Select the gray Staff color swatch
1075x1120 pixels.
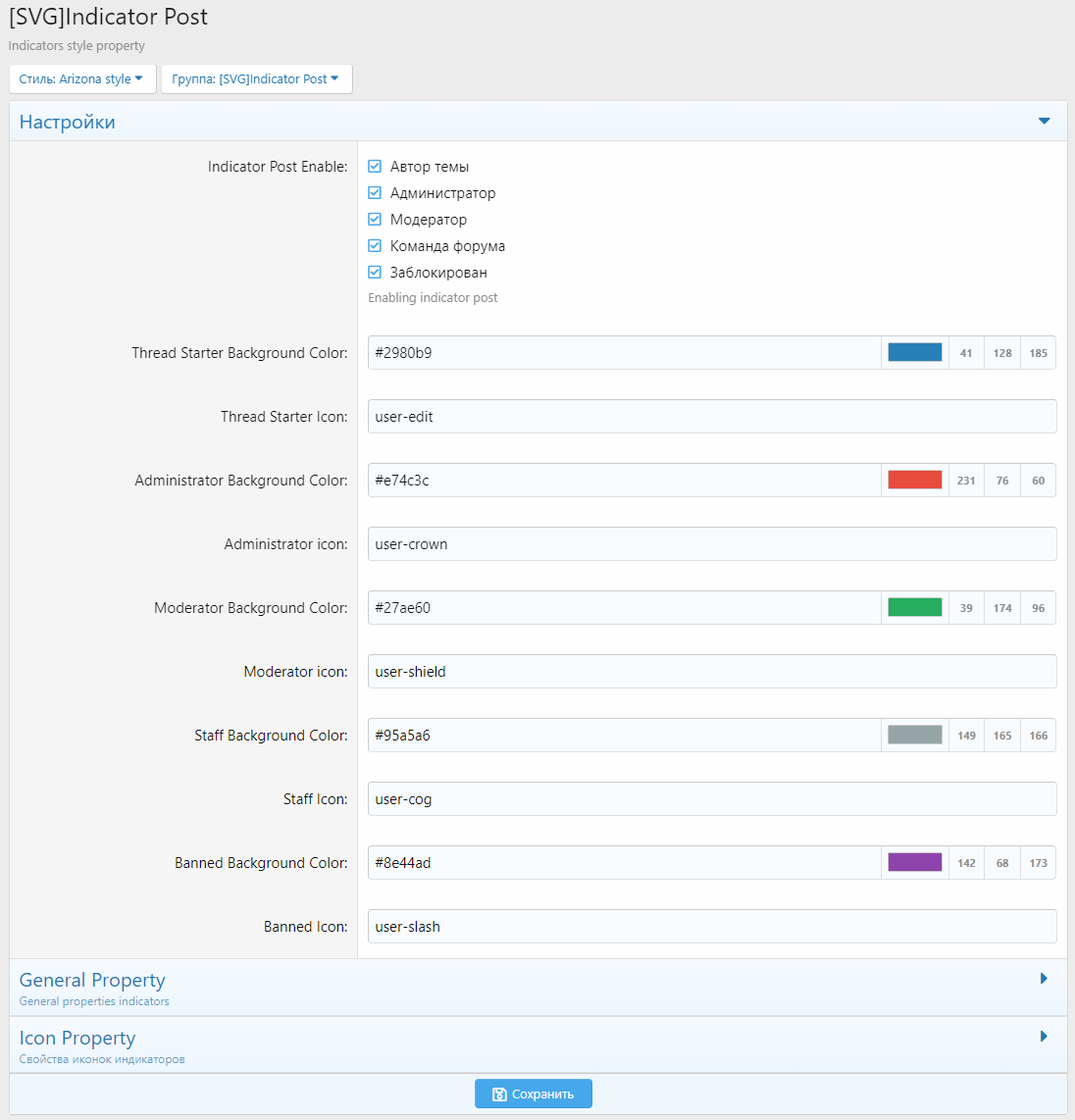pos(914,736)
